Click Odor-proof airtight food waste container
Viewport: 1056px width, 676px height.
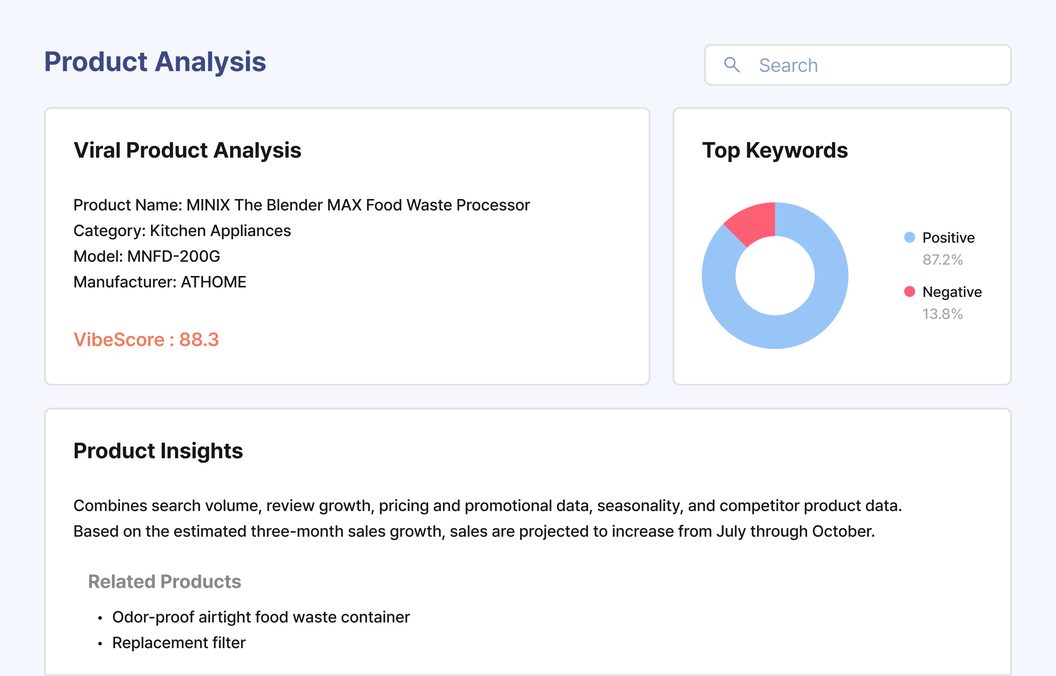click(x=261, y=617)
